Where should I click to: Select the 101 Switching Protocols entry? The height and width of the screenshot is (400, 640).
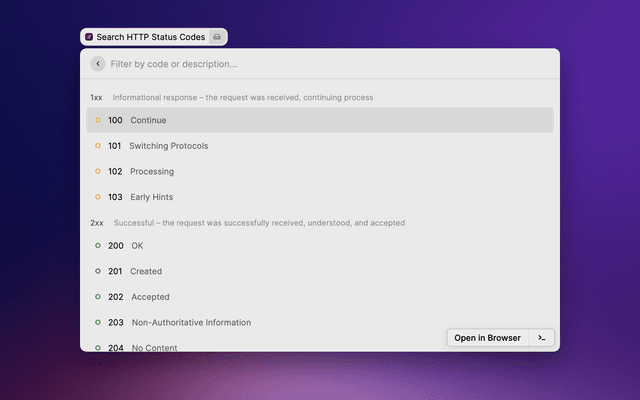pyautogui.click(x=320, y=146)
